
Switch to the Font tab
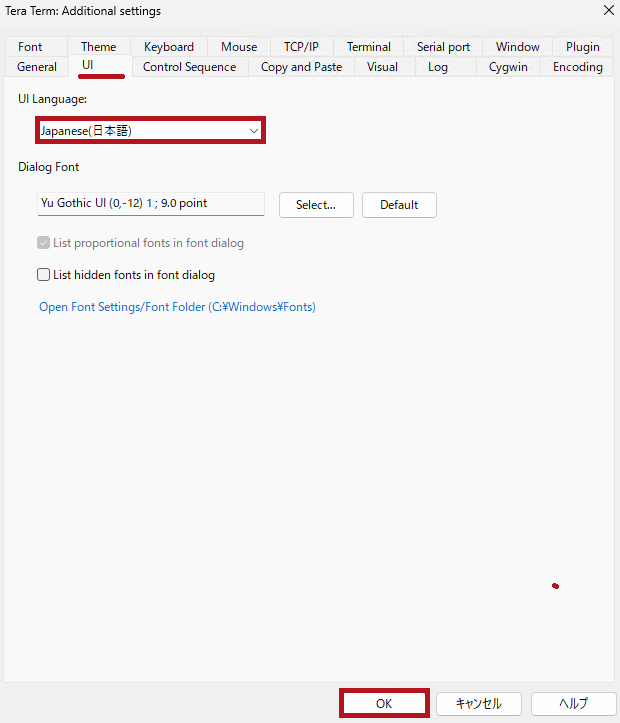30,47
